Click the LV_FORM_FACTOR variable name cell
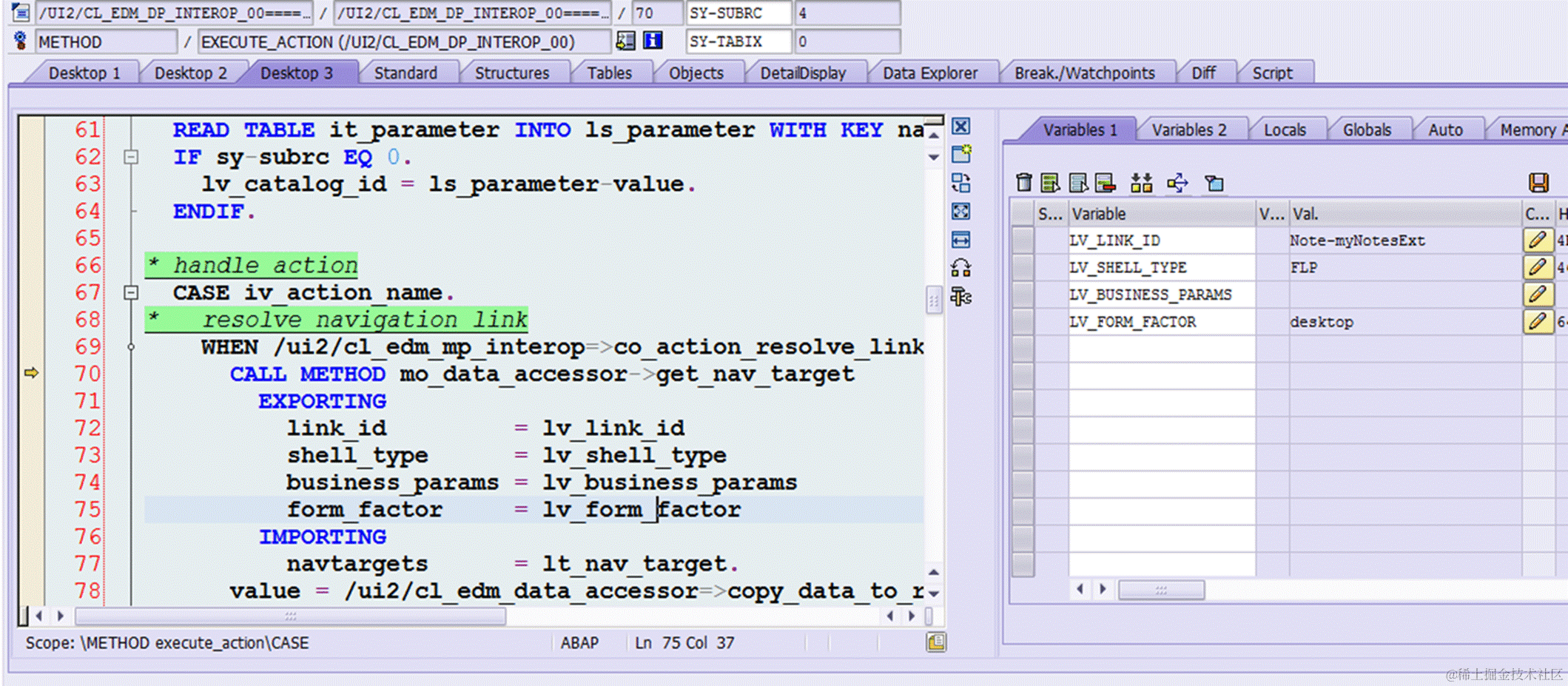Viewport: 1568px width, 686px height. tap(1162, 321)
